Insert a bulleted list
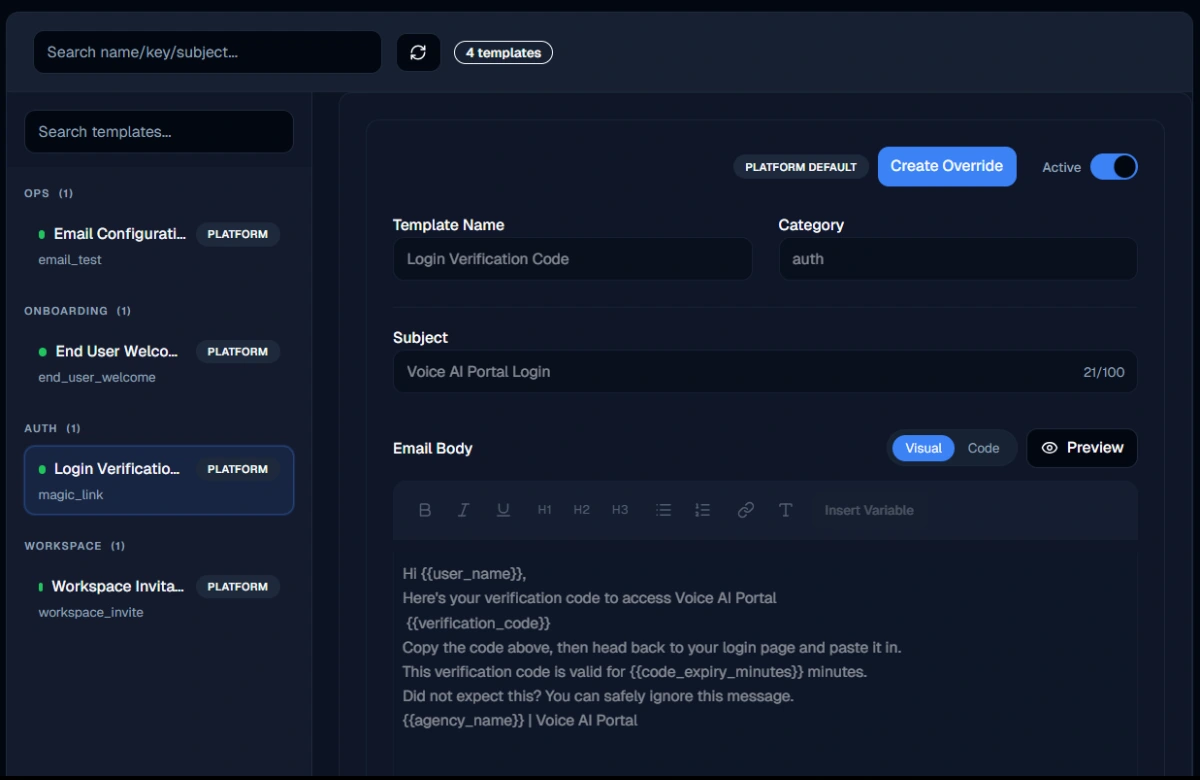The height and width of the screenshot is (780, 1200). (663, 510)
